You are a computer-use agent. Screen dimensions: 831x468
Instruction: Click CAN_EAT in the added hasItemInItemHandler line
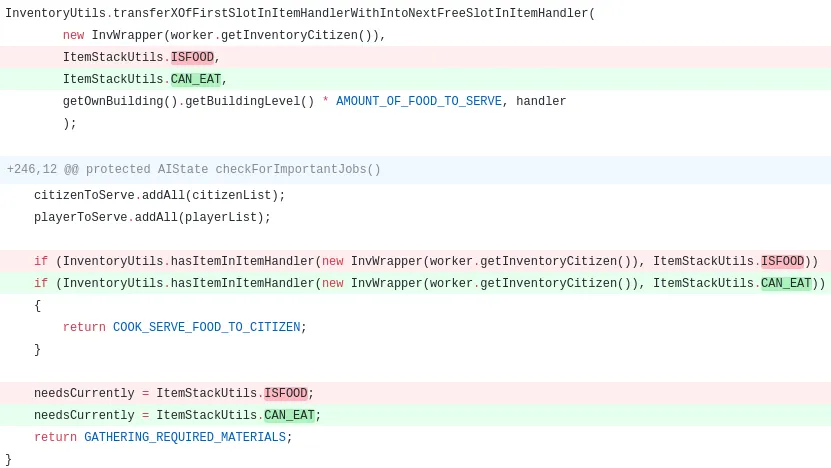[786, 284]
